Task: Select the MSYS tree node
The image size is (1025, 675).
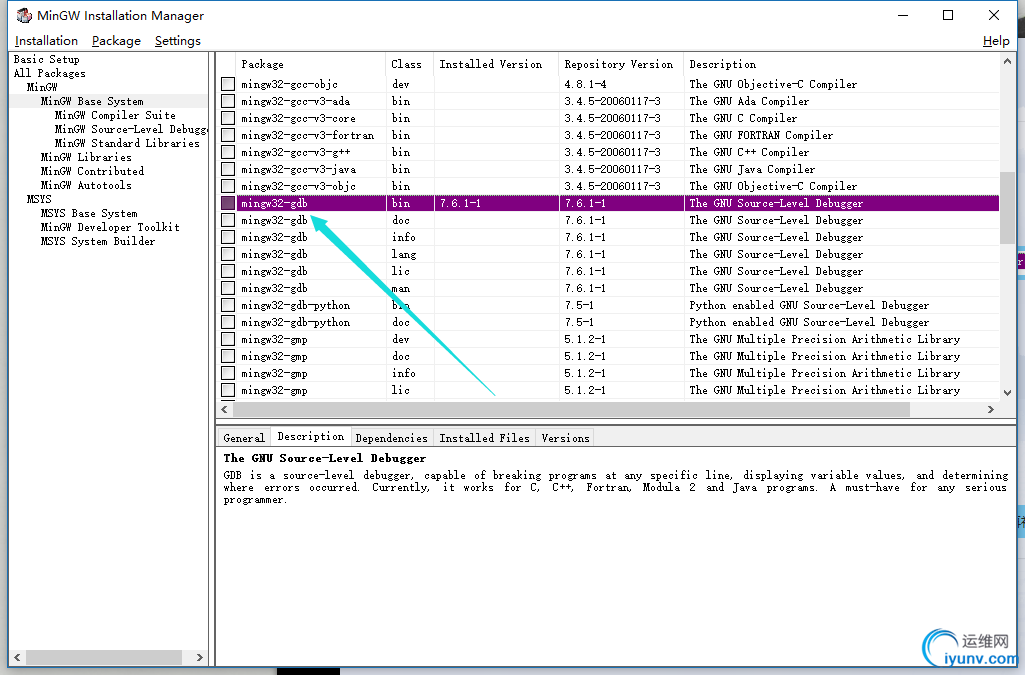Action: [39, 199]
